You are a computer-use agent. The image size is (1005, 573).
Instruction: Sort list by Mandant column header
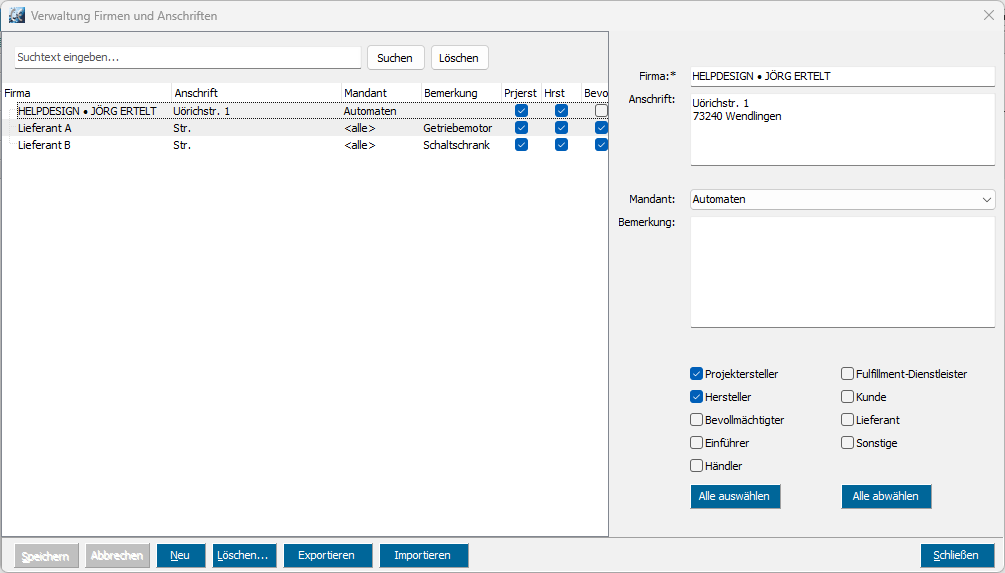(x=380, y=93)
